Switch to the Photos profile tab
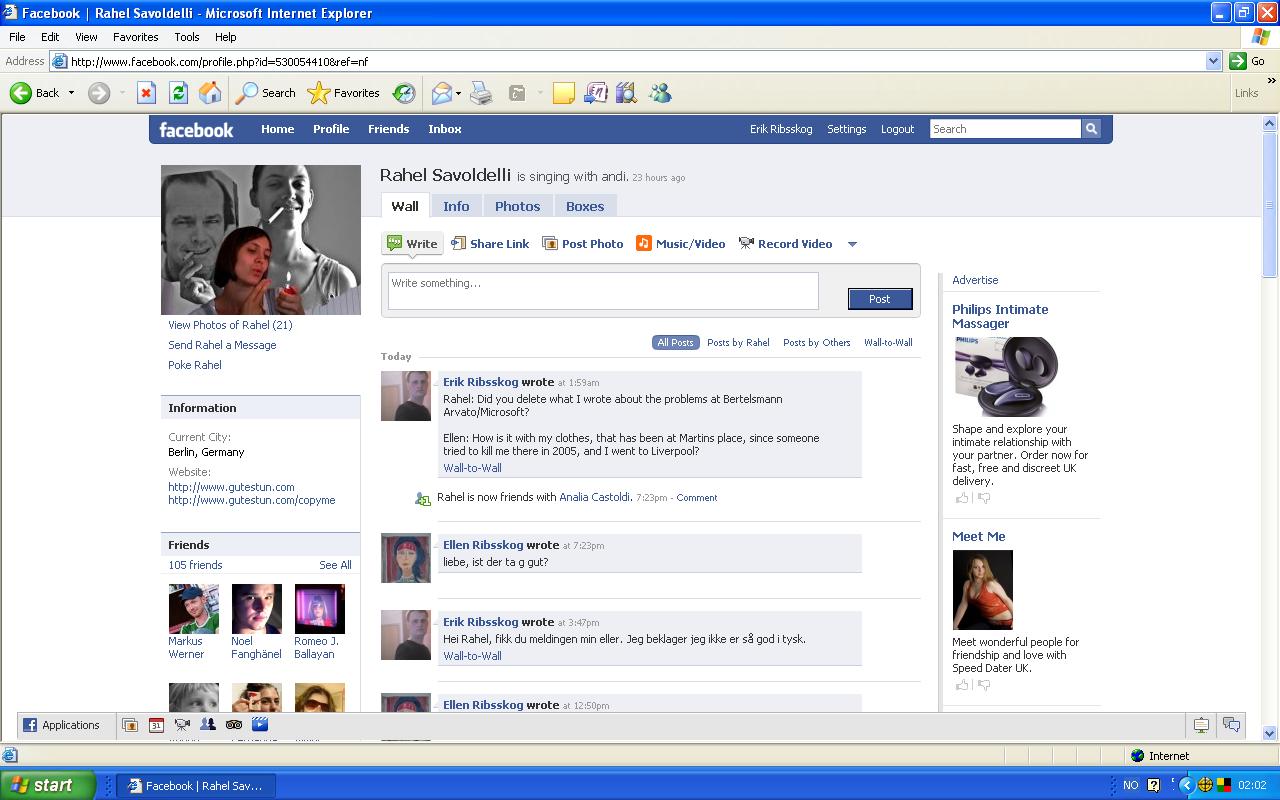 point(517,206)
